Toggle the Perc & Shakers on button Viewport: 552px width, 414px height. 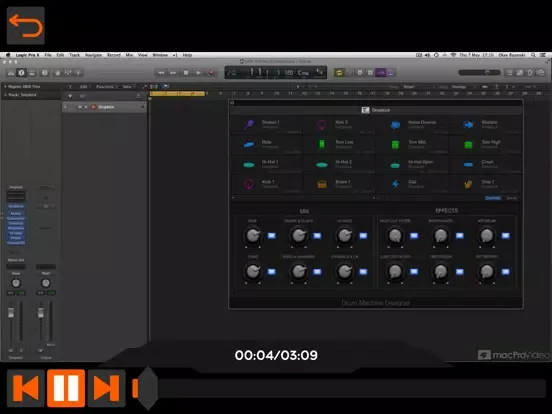pyautogui.click(x=317, y=271)
